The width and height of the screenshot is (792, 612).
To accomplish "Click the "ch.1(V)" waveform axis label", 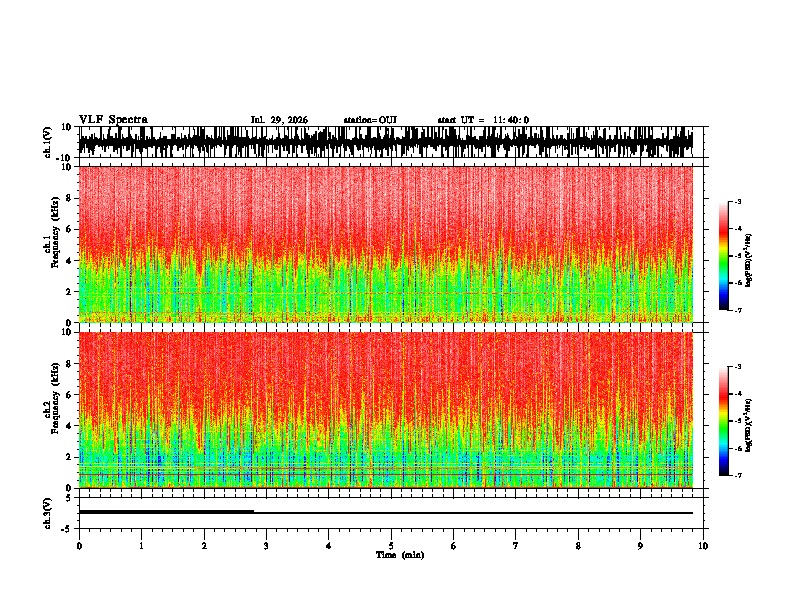I will pos(48,142).
